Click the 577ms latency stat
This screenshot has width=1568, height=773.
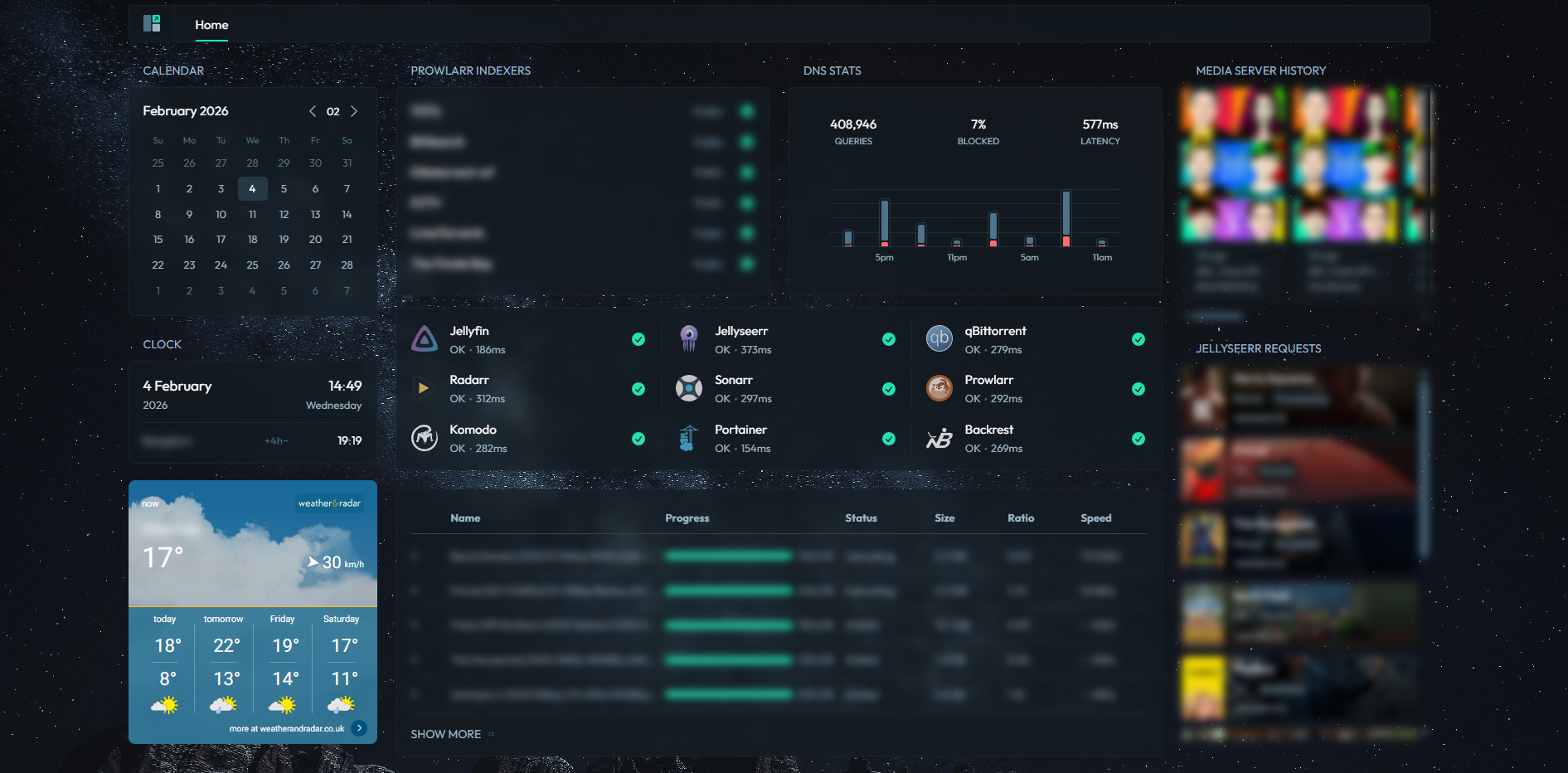point(1100,131)
